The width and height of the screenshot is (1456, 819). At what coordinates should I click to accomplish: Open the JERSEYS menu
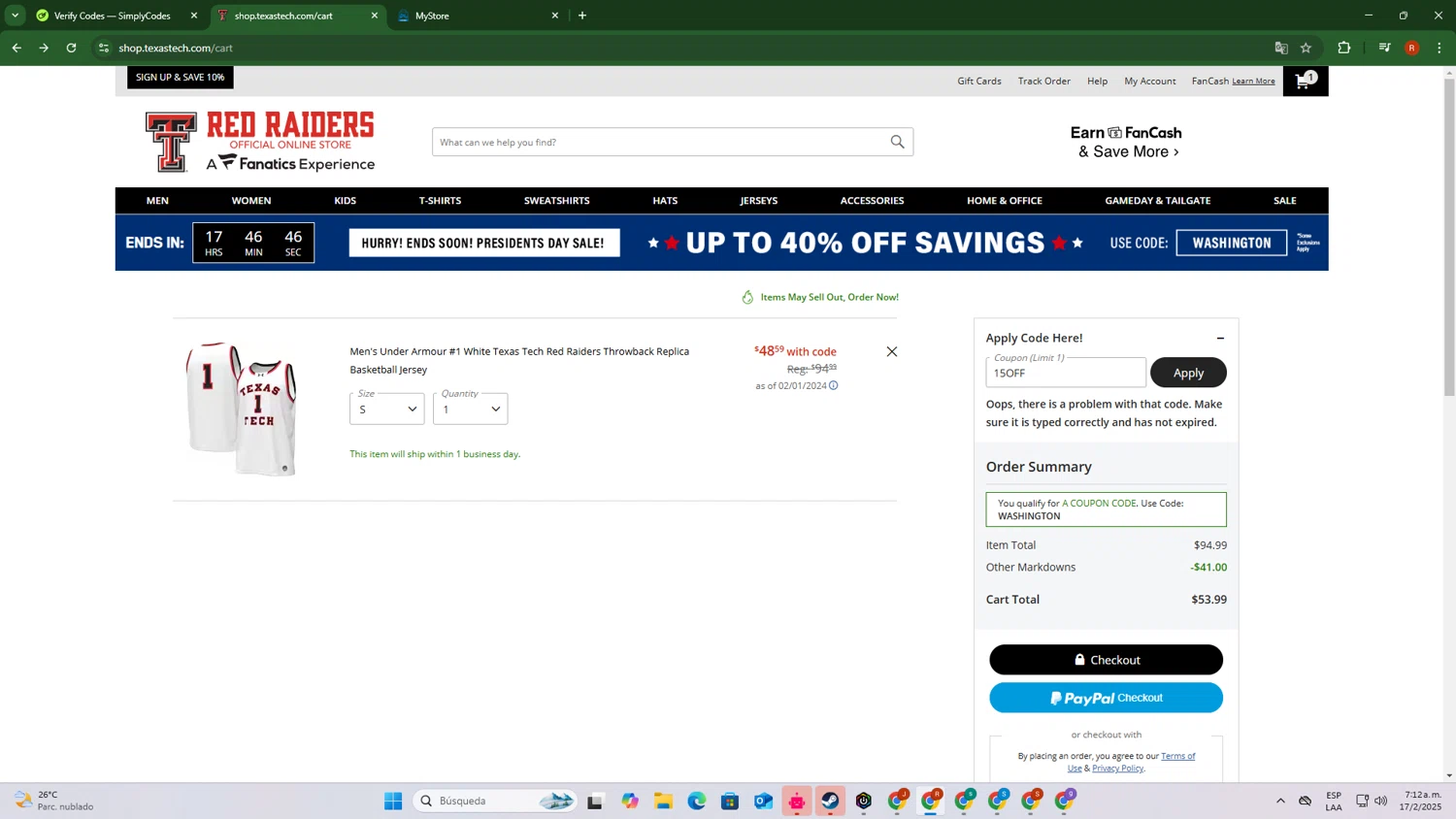tap(759, 201)
